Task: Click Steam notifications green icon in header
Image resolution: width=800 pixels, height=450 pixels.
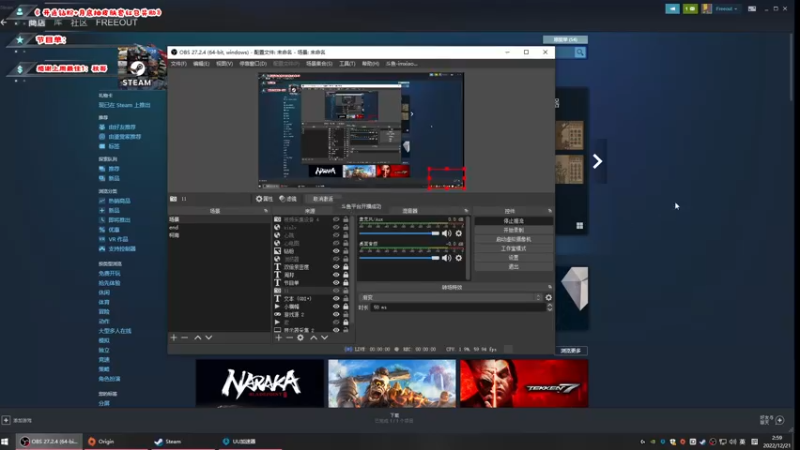Action: coord(690,9)
